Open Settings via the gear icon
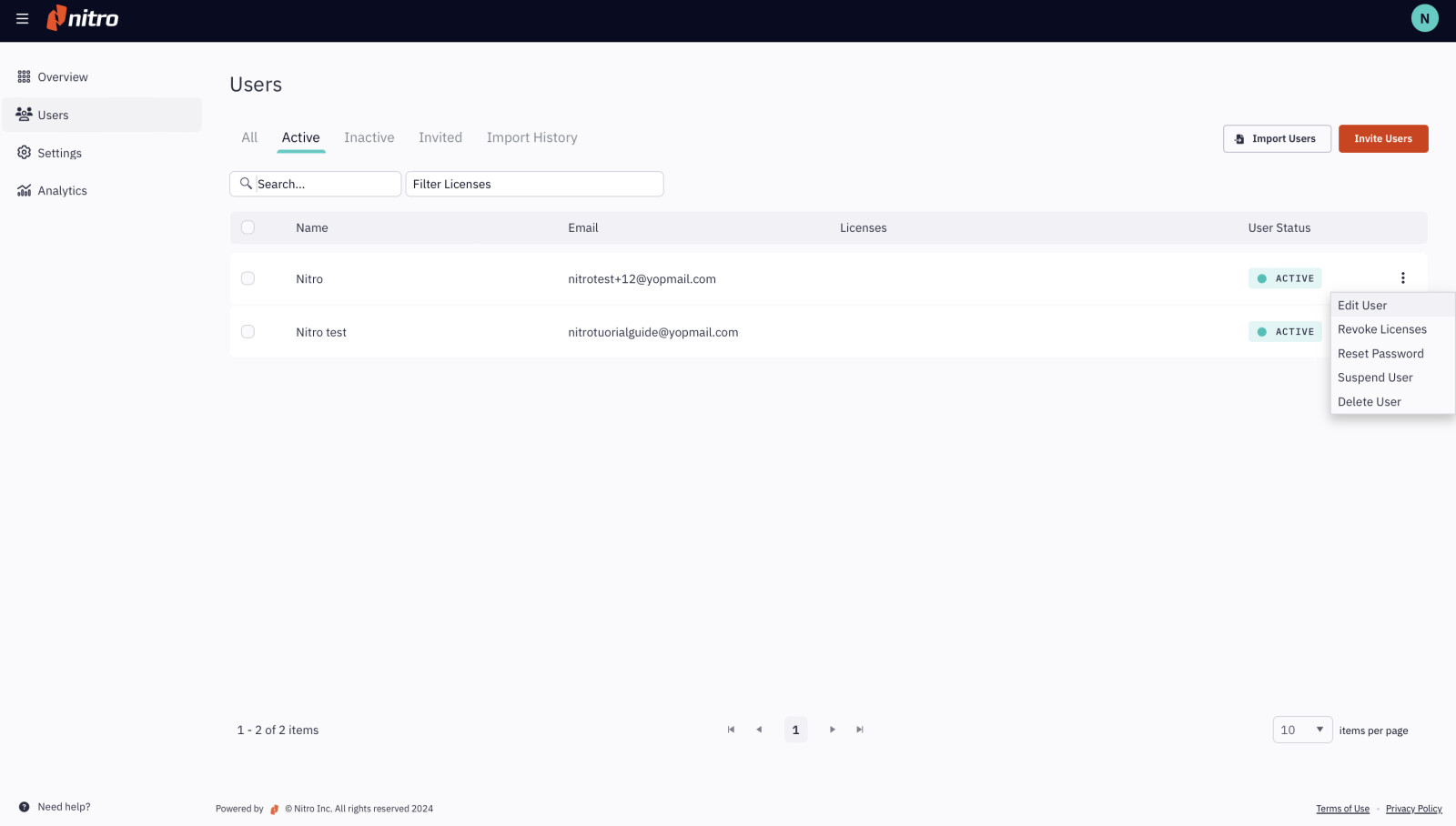The width and height of the screenshot is (1456, 826). [x=25, y=152]
